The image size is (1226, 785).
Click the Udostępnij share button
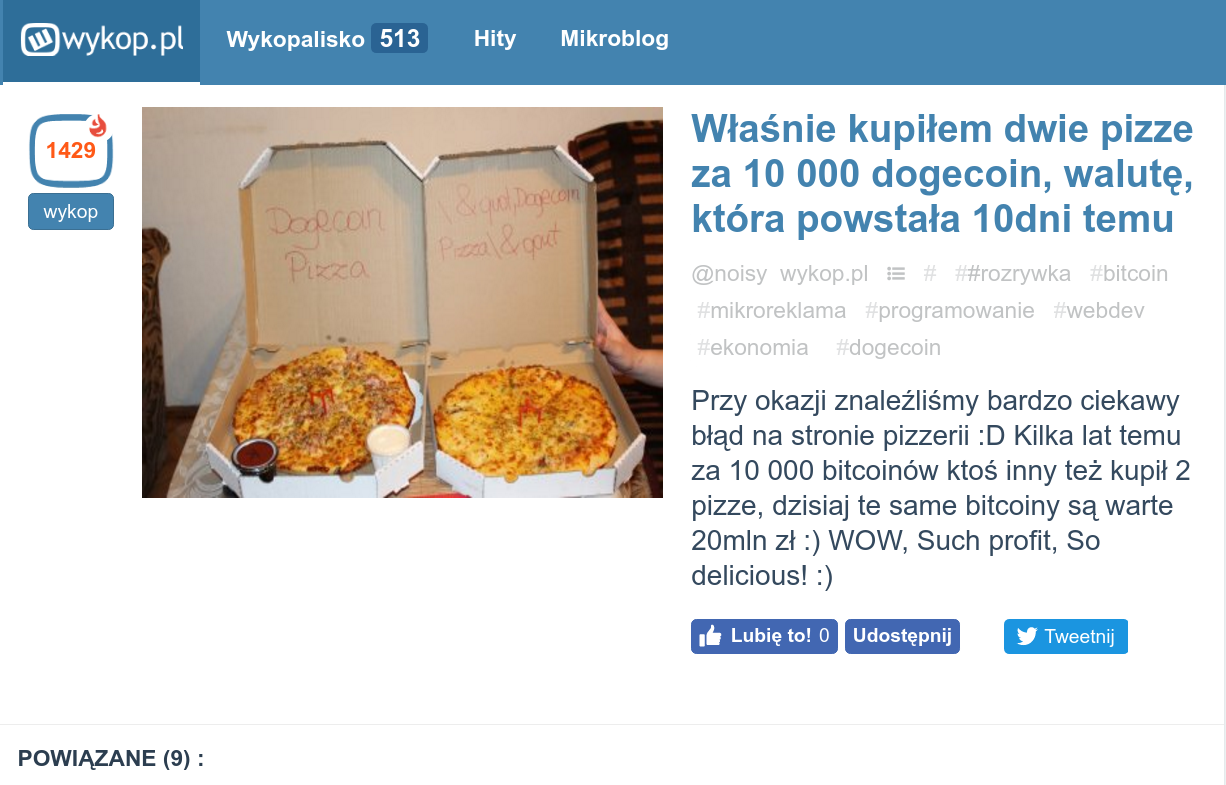(x=902, y=636)
